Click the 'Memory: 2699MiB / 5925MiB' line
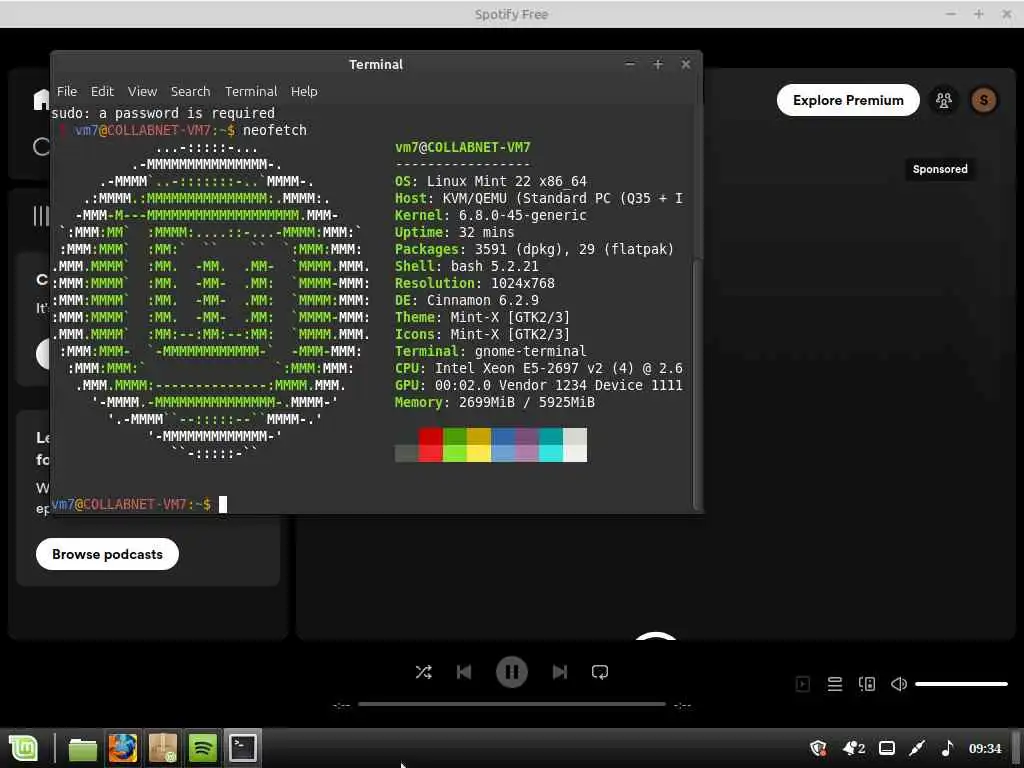This screenshot has height=768, width=1024. click(x=494, y=402)
